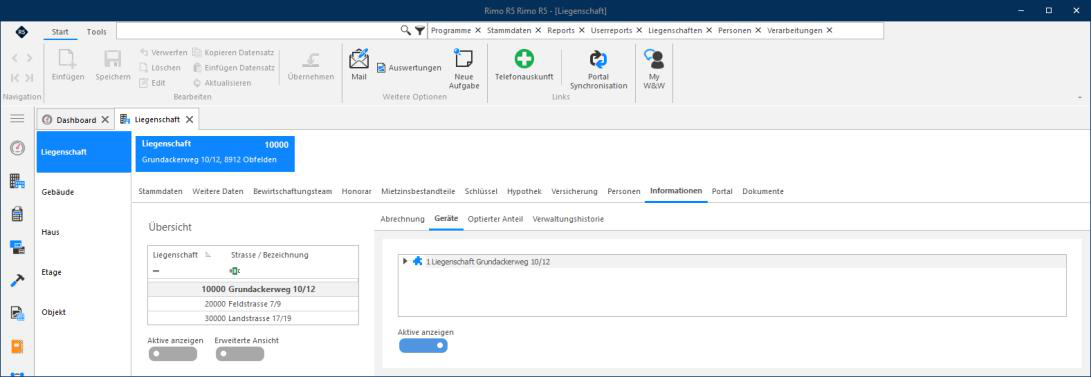Switch to Optierter Anteil sub-tab

pyautogui.click(x=495, y=219)
